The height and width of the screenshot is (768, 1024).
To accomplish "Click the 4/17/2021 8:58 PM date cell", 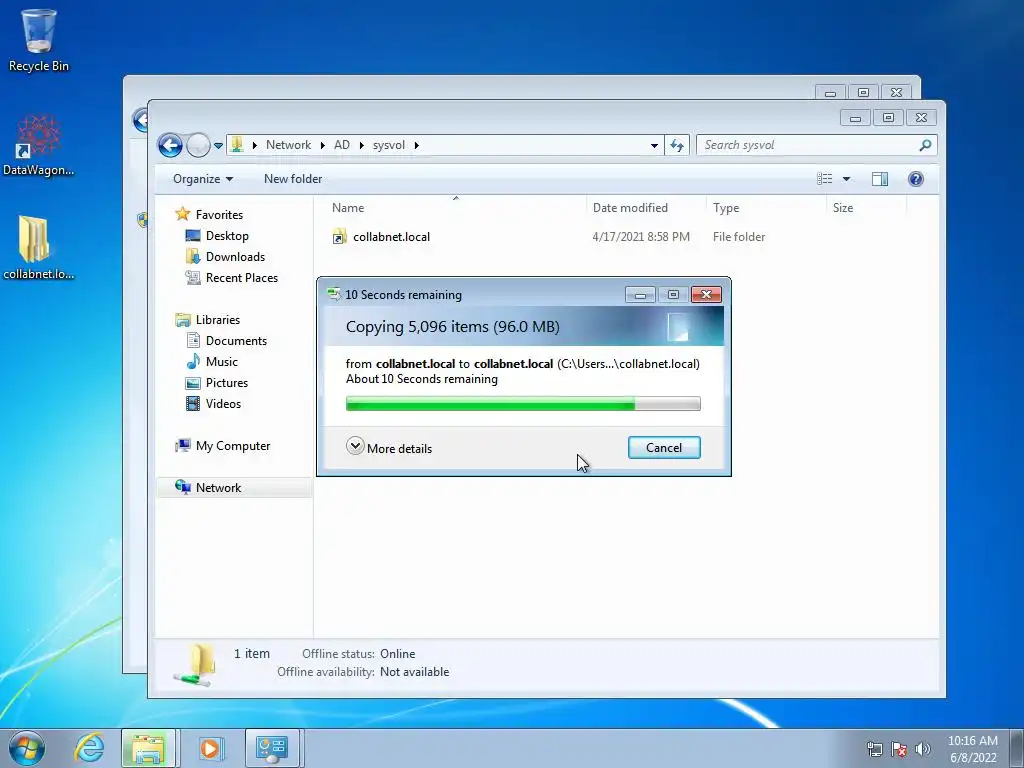I will click(641, 237).
